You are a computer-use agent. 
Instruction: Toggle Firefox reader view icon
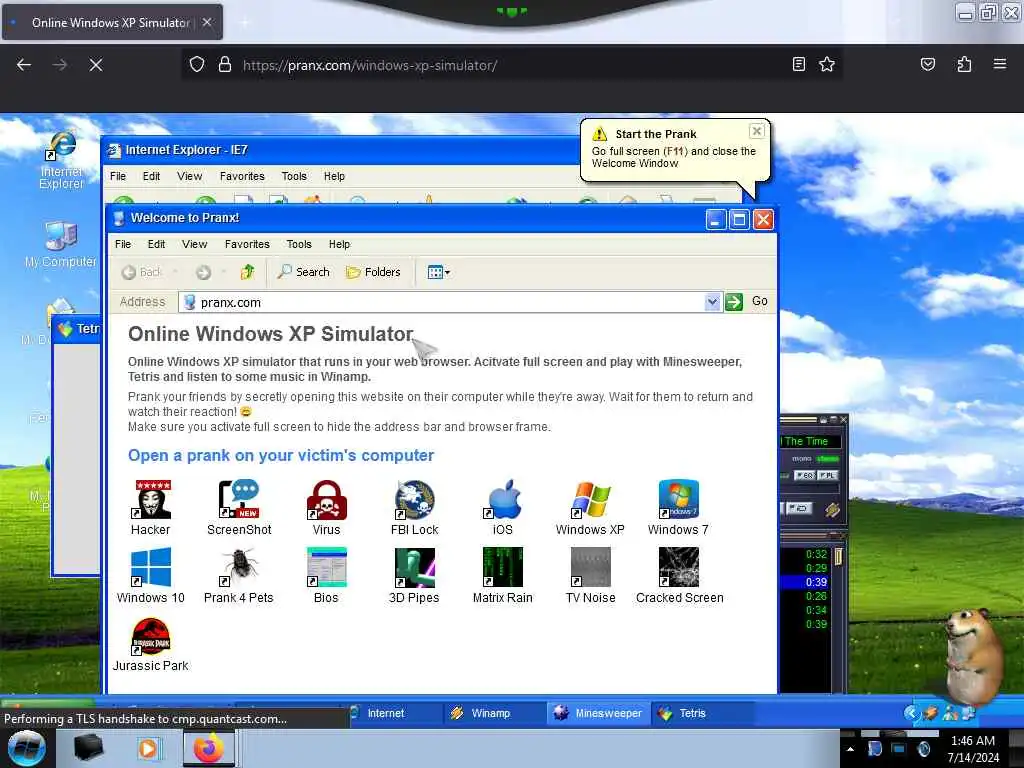[x=798, y=64]
